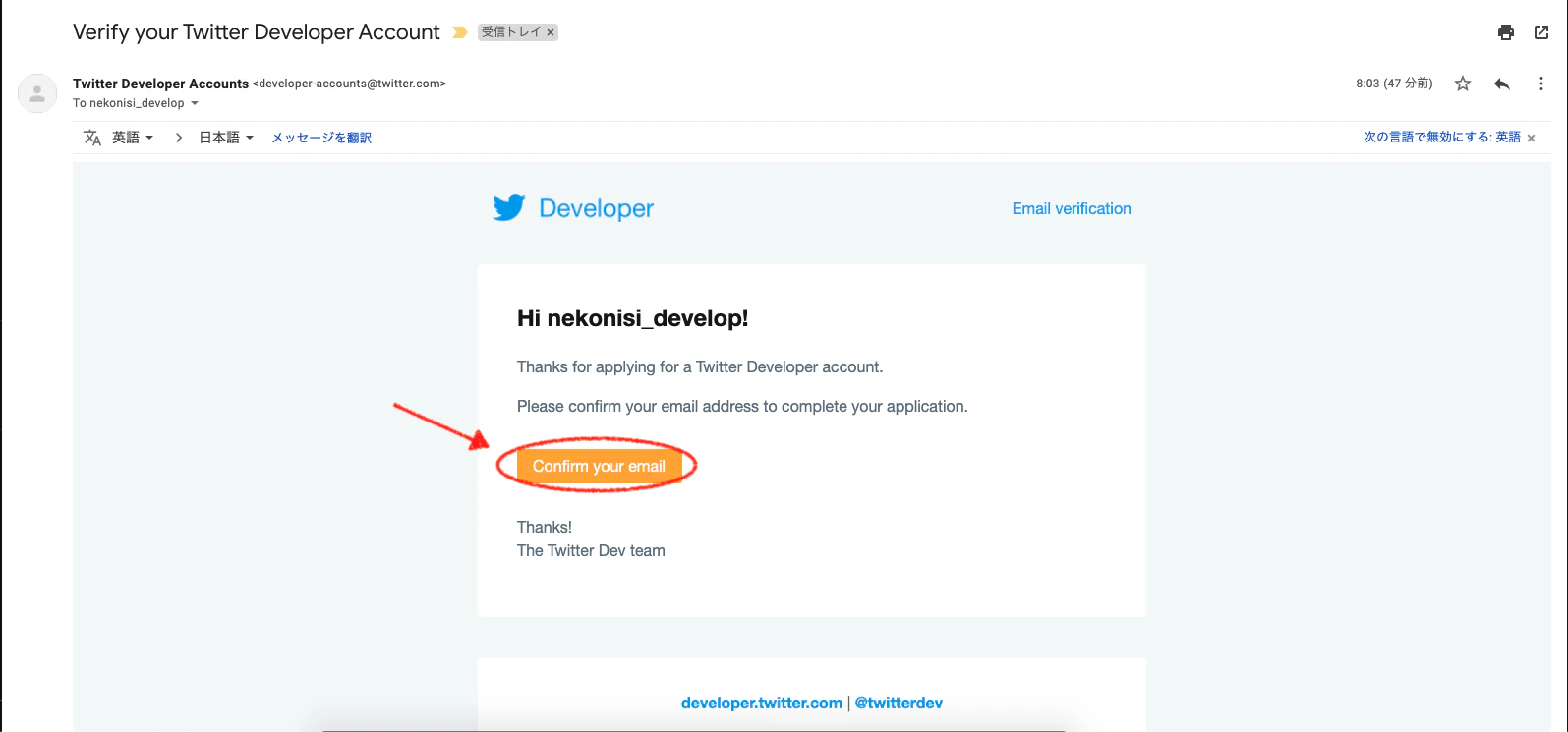This screenshot has height=732, width=1568.
Task: Click 次の言語で無効にする: 英語 link
Action: tap(1442, 138)
